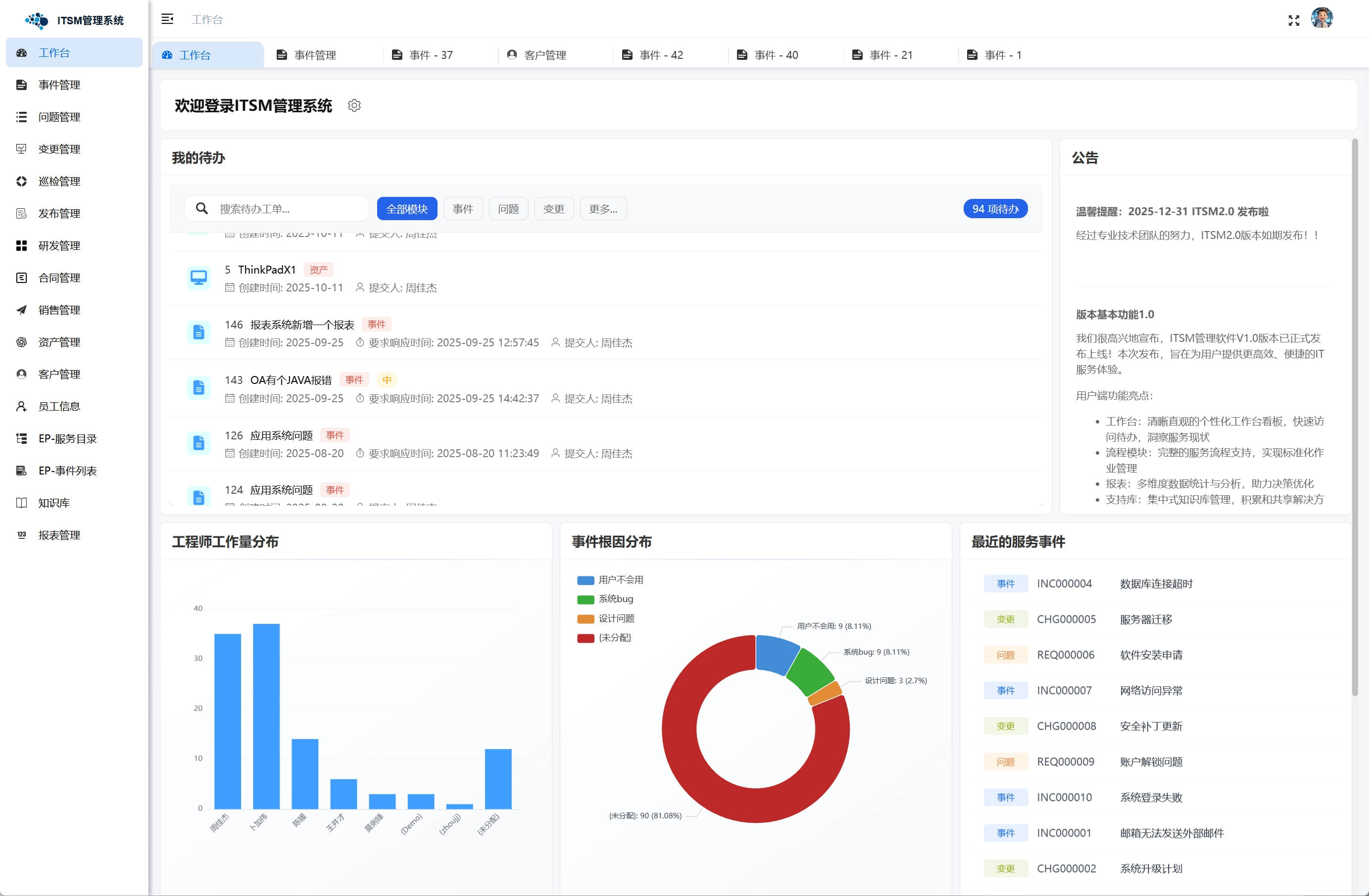Click the welcome header settings gear
This screenshot has height=896, width=1369.
[354, 106]
